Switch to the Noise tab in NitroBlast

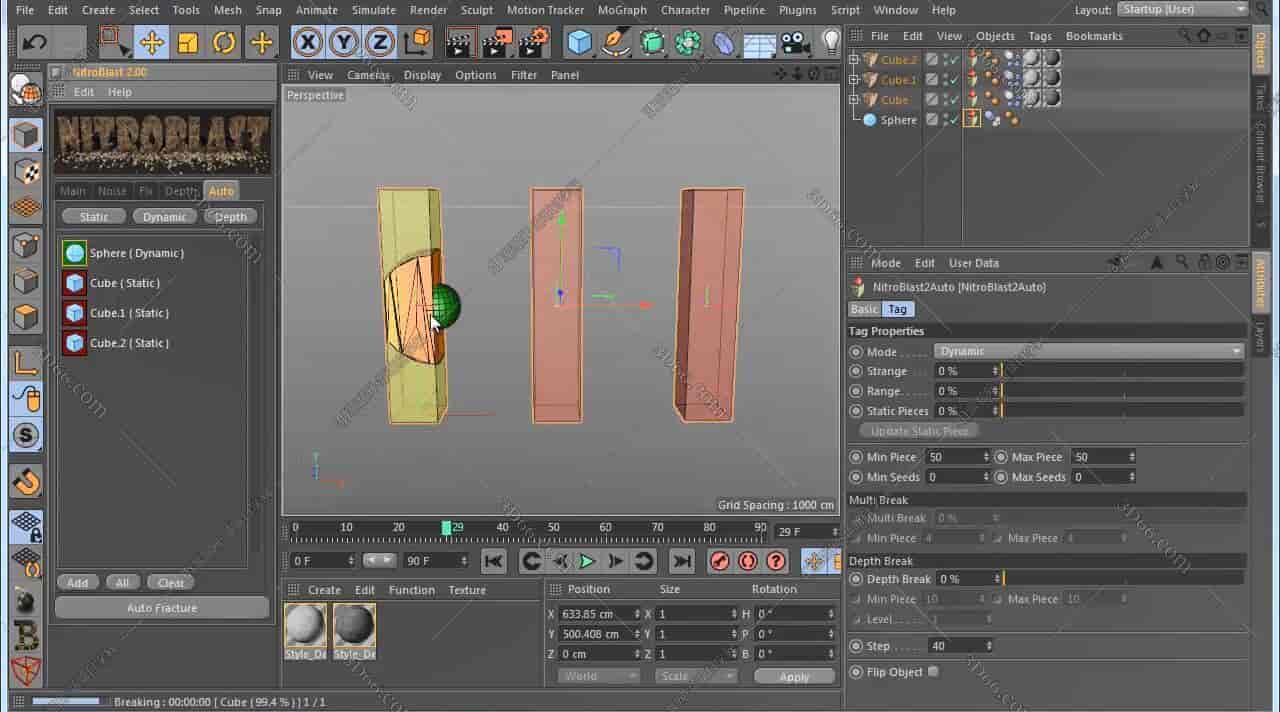click(x=112, y=190)
